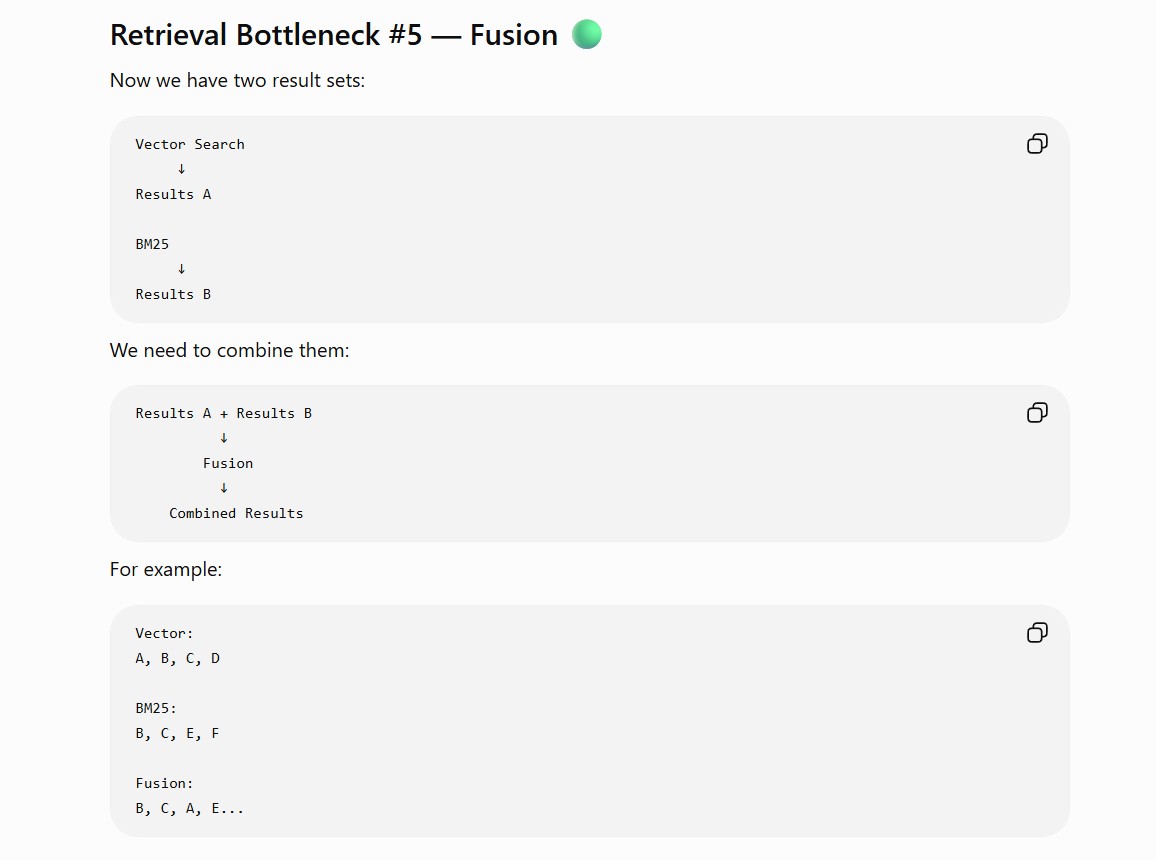Screen dimensions: 1156x860
Task: Click the 'B, C, A, E...' fused results line
Action: [x=189, y=808]
